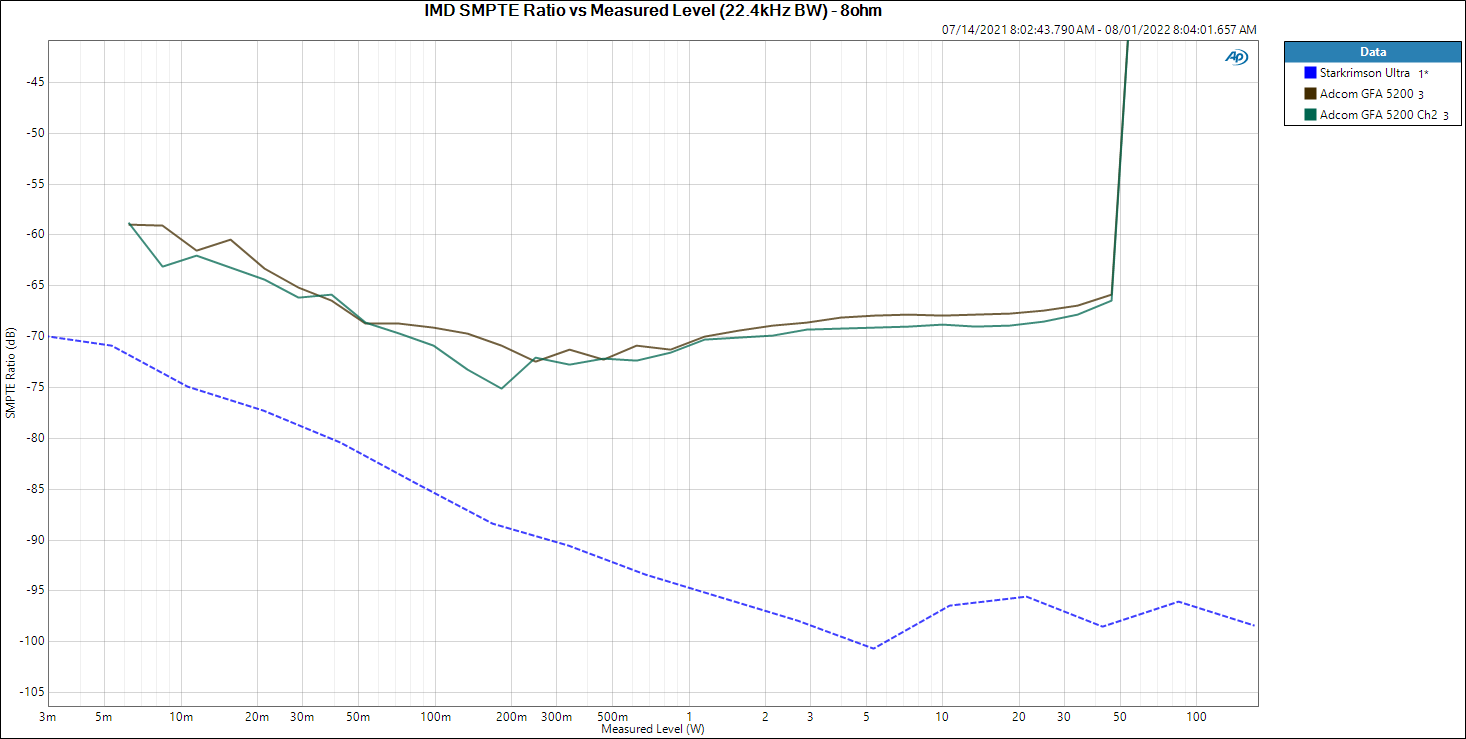Click the AP logo icon on the graph
The width and height of the screenshot is (1466, 739).
[1236, 57]
